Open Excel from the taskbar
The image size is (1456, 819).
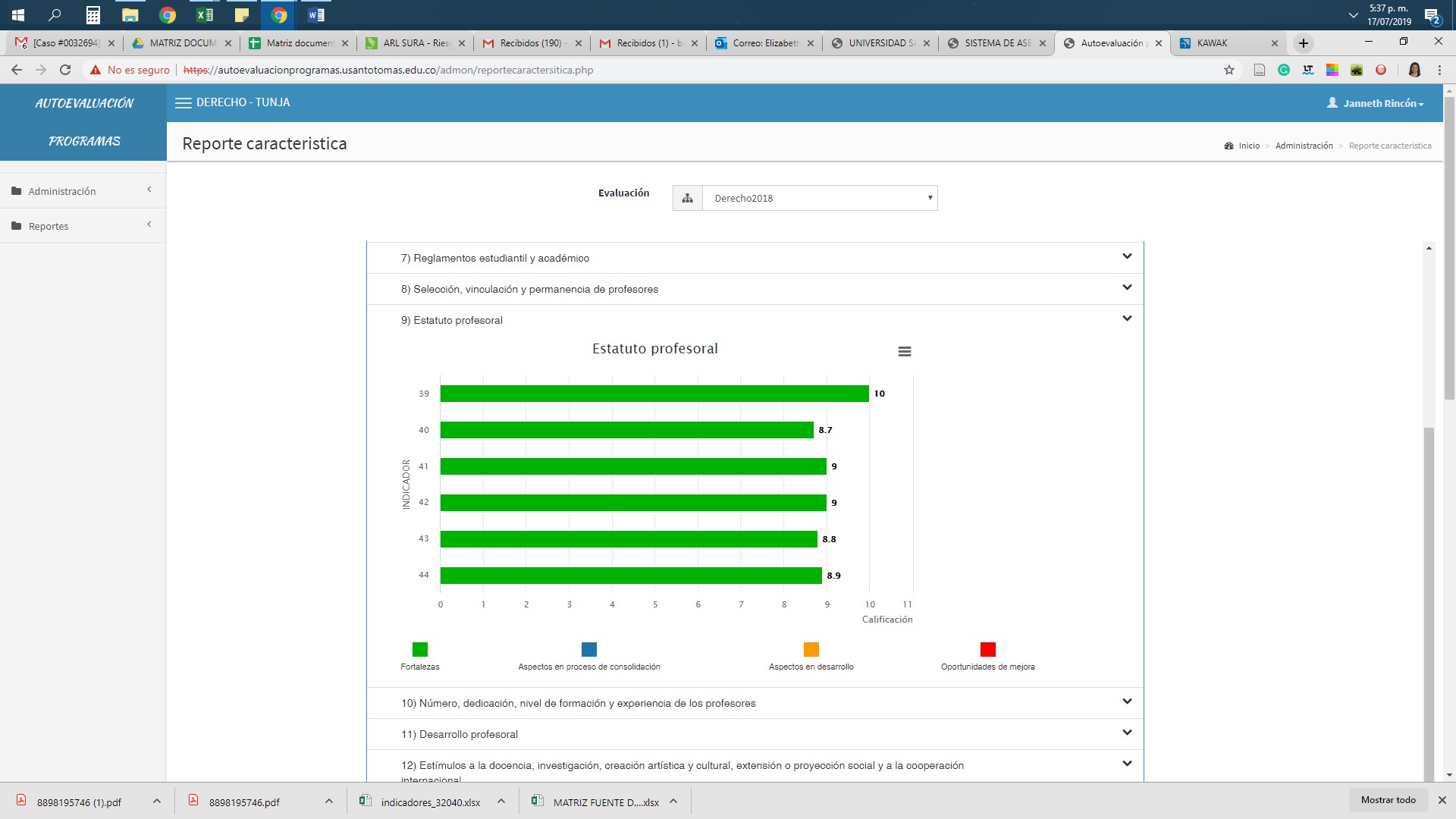click(x=205, y=14)
